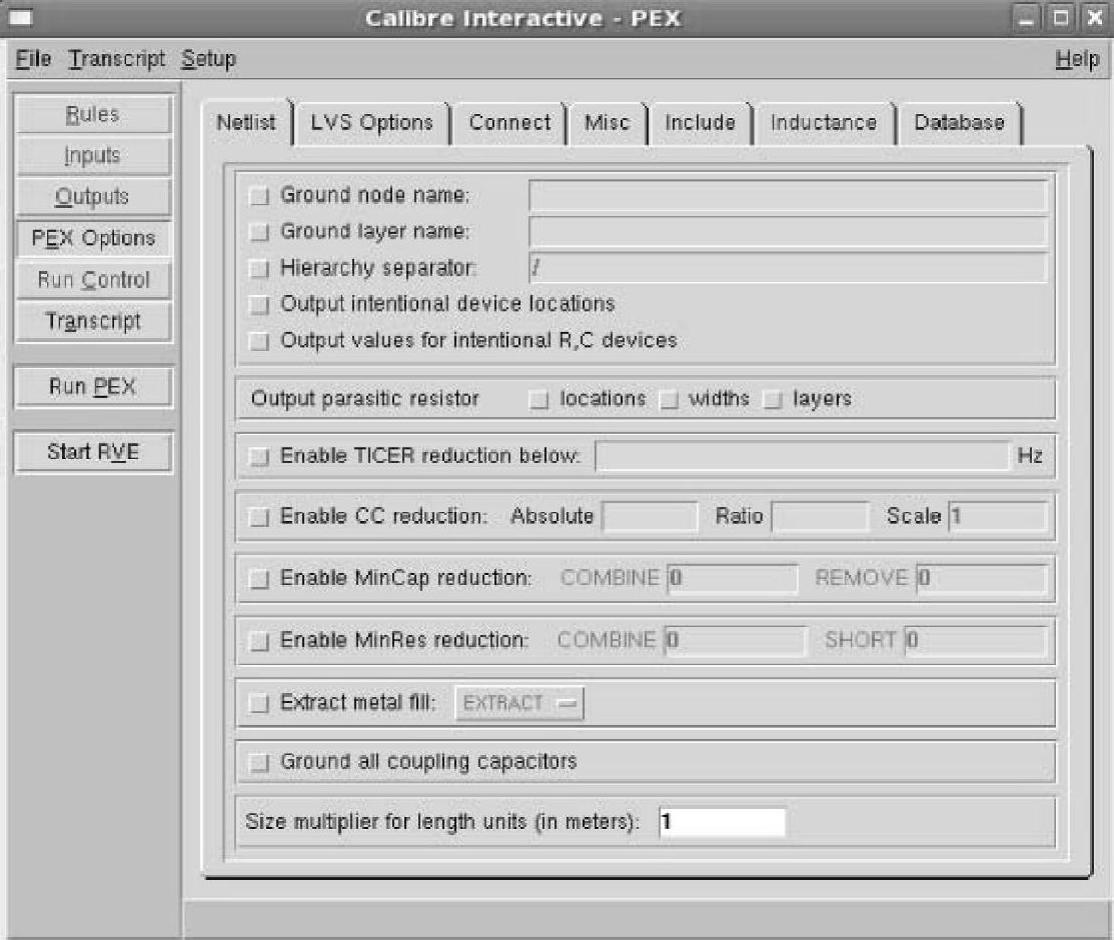
Task: Minimize the Calibre Interactive PEX window
Action: pos(1026,18)
